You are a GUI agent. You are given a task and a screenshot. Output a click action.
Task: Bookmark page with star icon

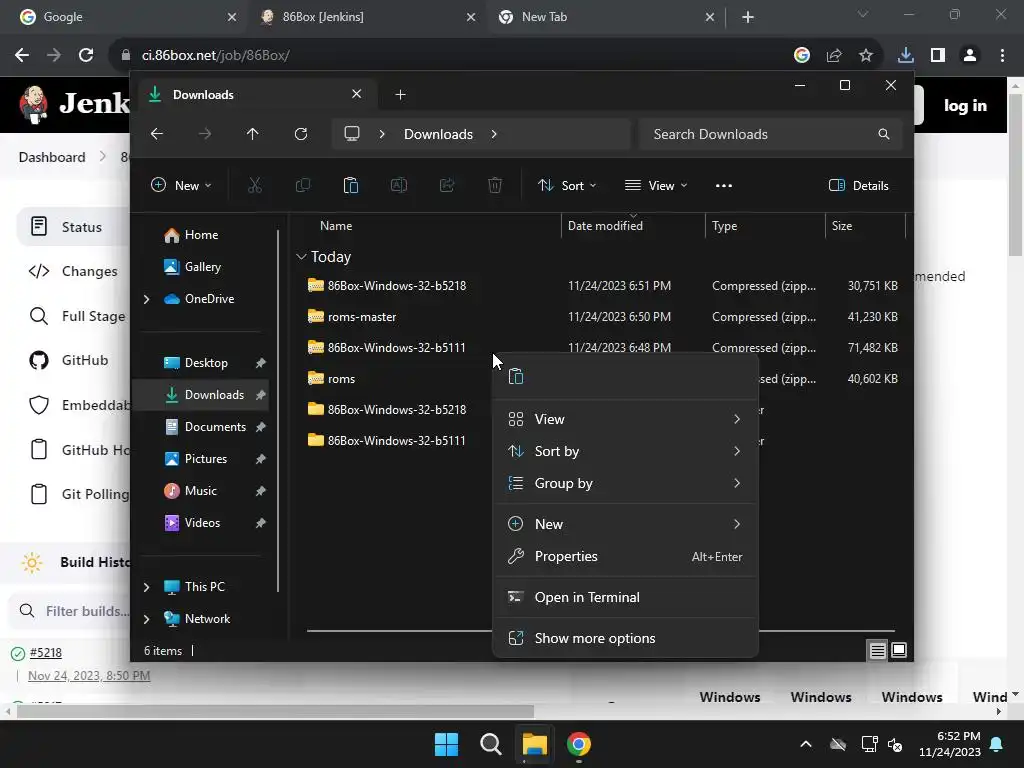866,56
